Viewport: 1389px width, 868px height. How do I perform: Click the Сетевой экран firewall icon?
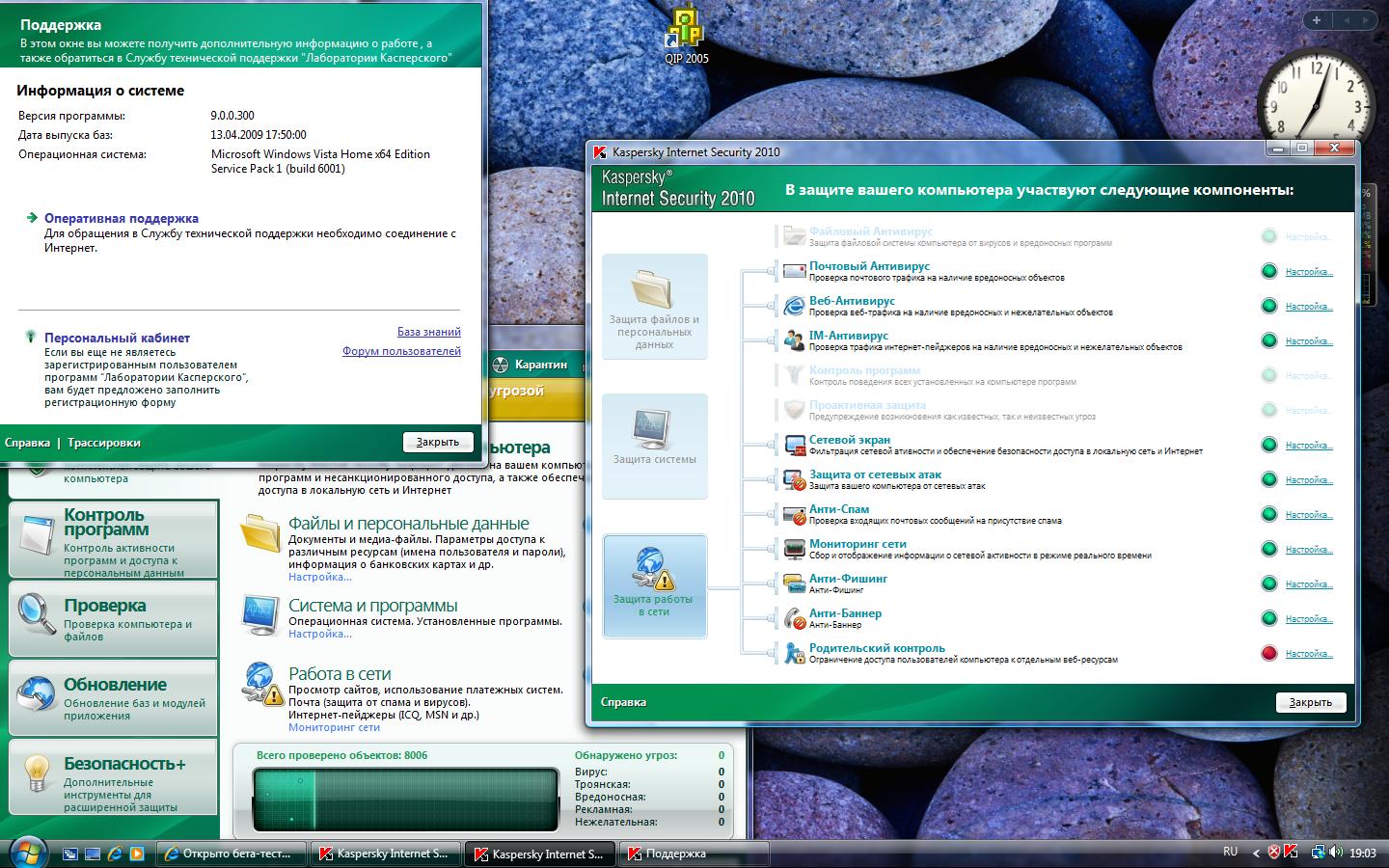[794, 445]
